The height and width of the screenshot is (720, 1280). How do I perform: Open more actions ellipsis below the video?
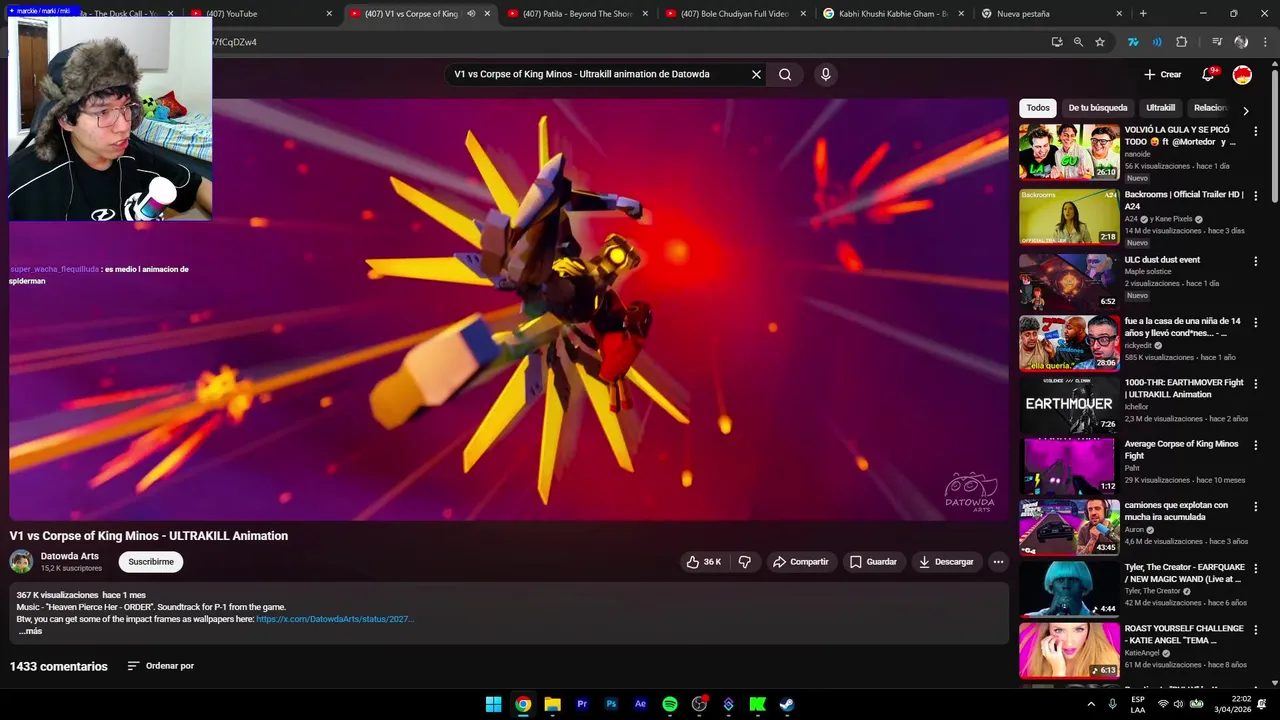pos(998,562)
